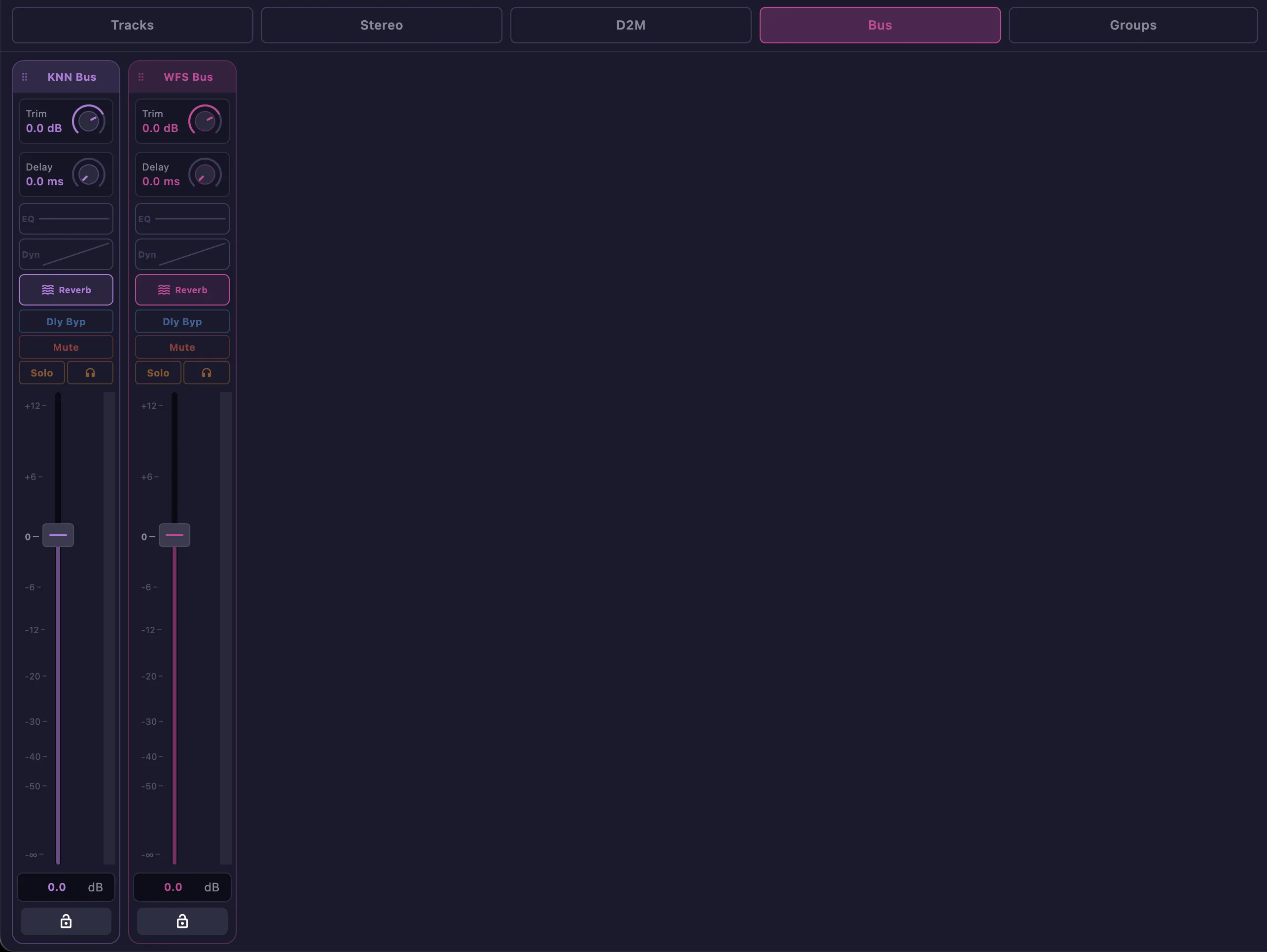Mute the WFS Bus
1267x952 pixels.
[182, 347]
